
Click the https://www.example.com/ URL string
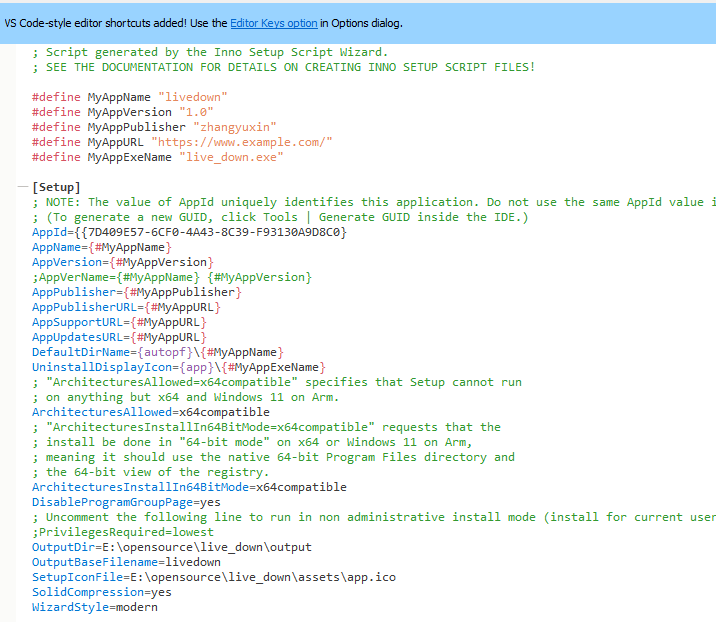242,142
